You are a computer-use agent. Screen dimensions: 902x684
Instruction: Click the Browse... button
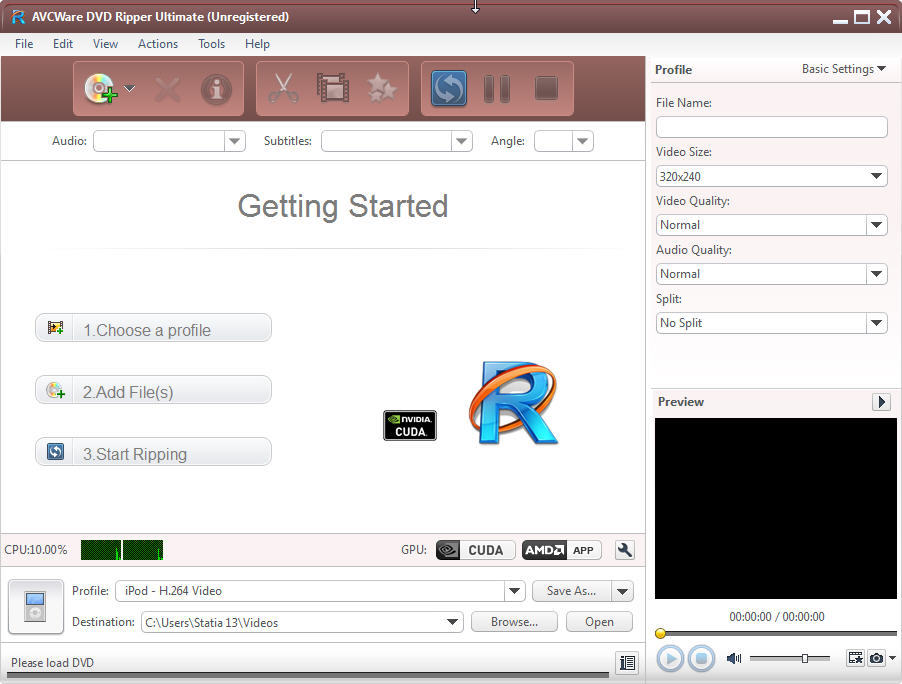[x=514, y=622]
